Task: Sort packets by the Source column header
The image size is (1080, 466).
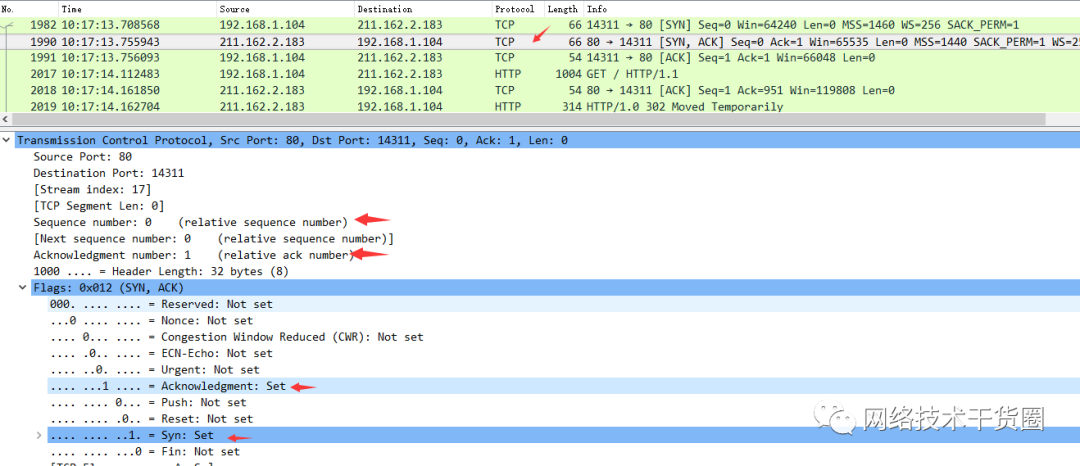Action: pos(285,9)
